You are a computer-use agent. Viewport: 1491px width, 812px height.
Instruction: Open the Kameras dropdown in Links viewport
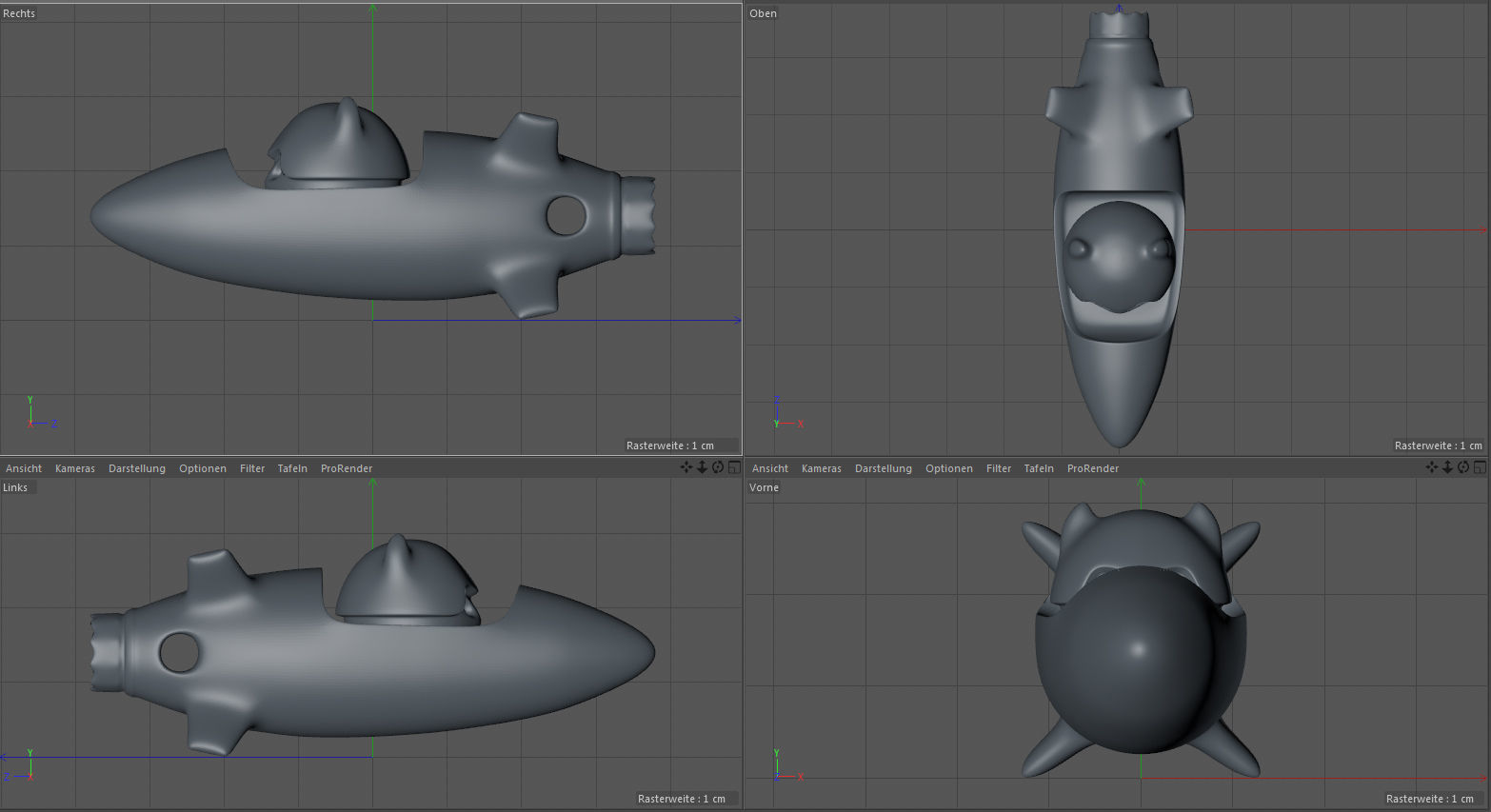pyautogui.click(x=74, y=467)
